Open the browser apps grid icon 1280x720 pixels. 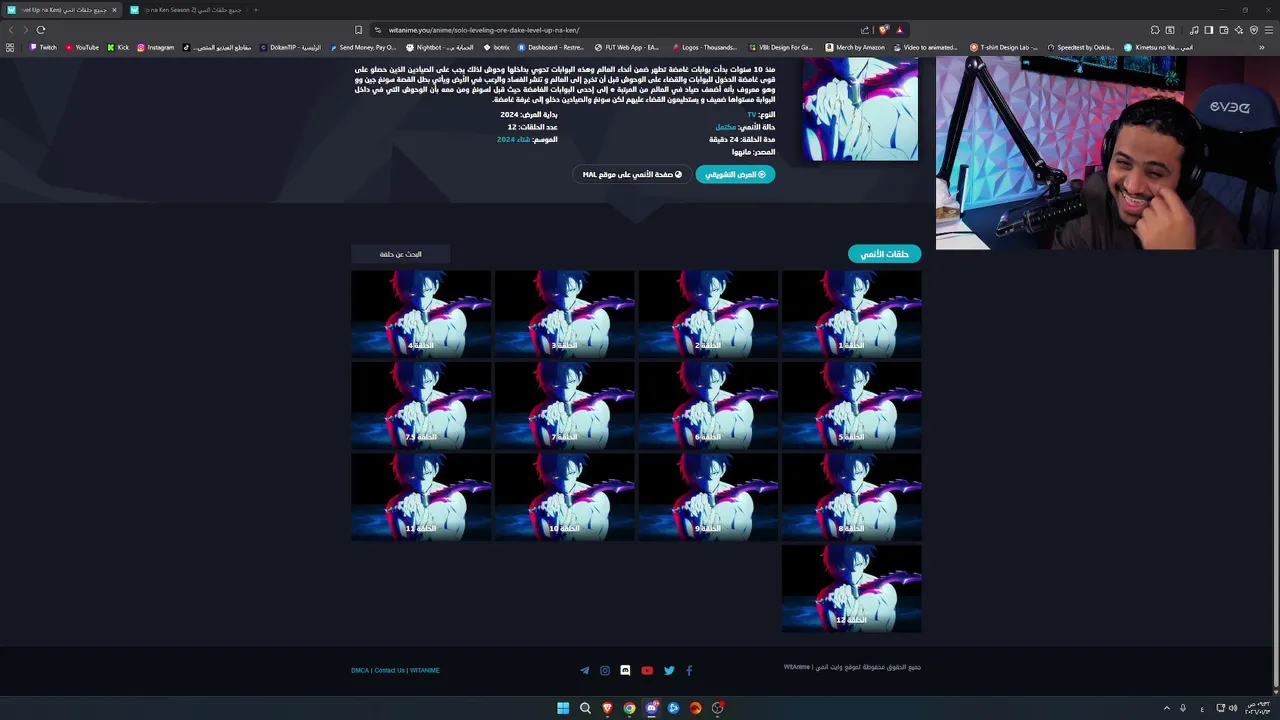point(10,47)
